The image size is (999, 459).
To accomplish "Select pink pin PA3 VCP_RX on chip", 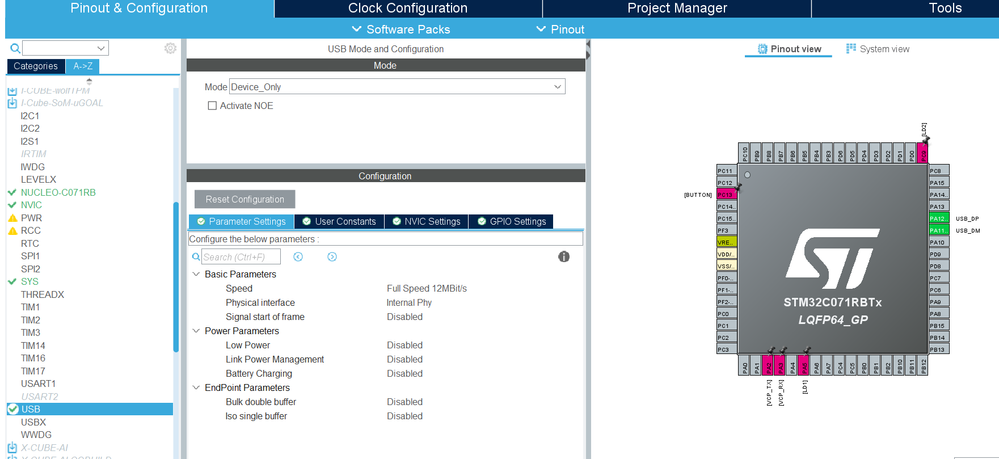I will 781,365.
